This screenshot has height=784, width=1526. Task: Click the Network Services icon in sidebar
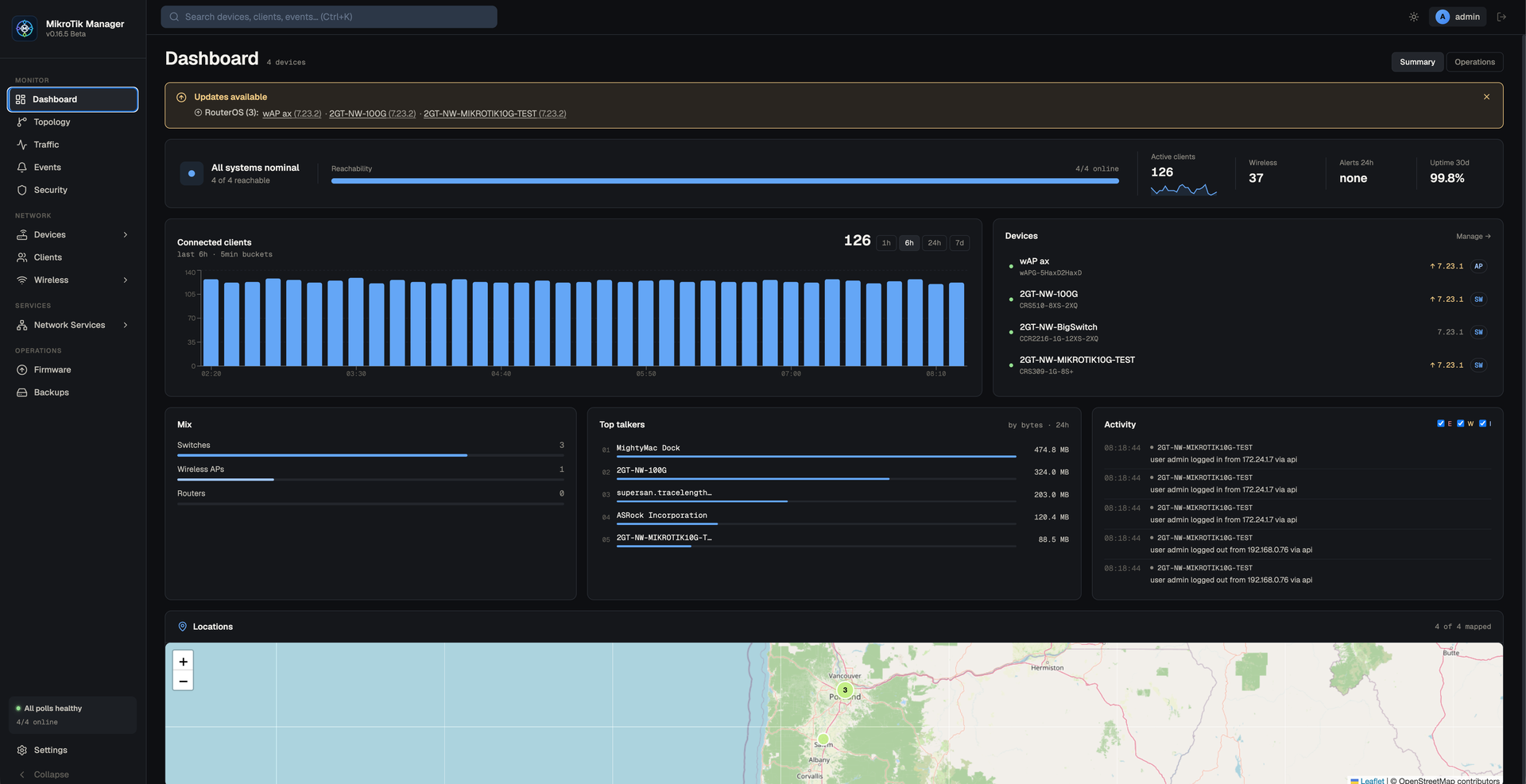pyautogui.click(x=22, y=325)
